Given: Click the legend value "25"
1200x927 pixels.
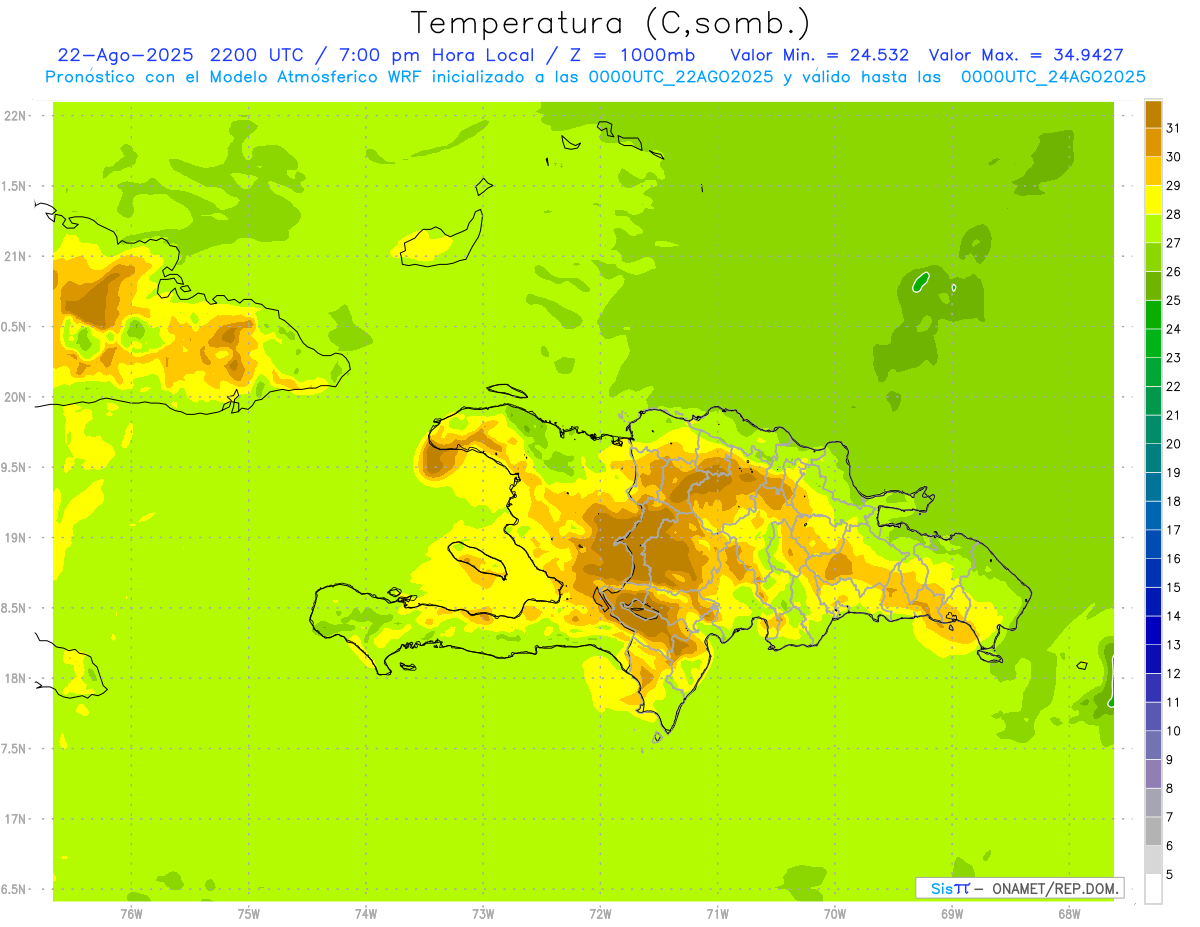Looking at the screenshot, I should click(1174, 300).
